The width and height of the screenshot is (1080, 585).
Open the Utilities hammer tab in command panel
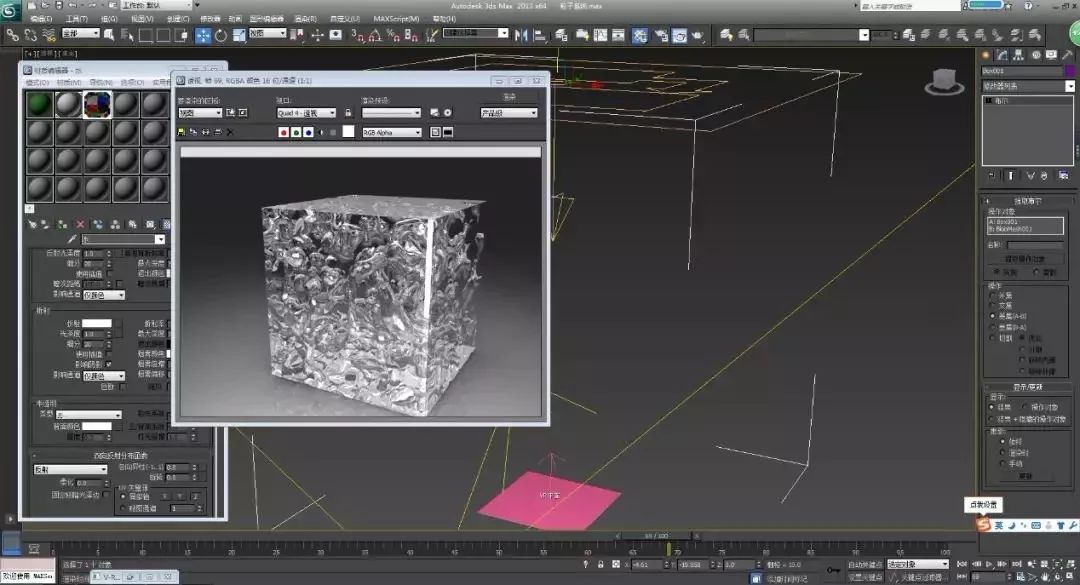coord(1068,55)
